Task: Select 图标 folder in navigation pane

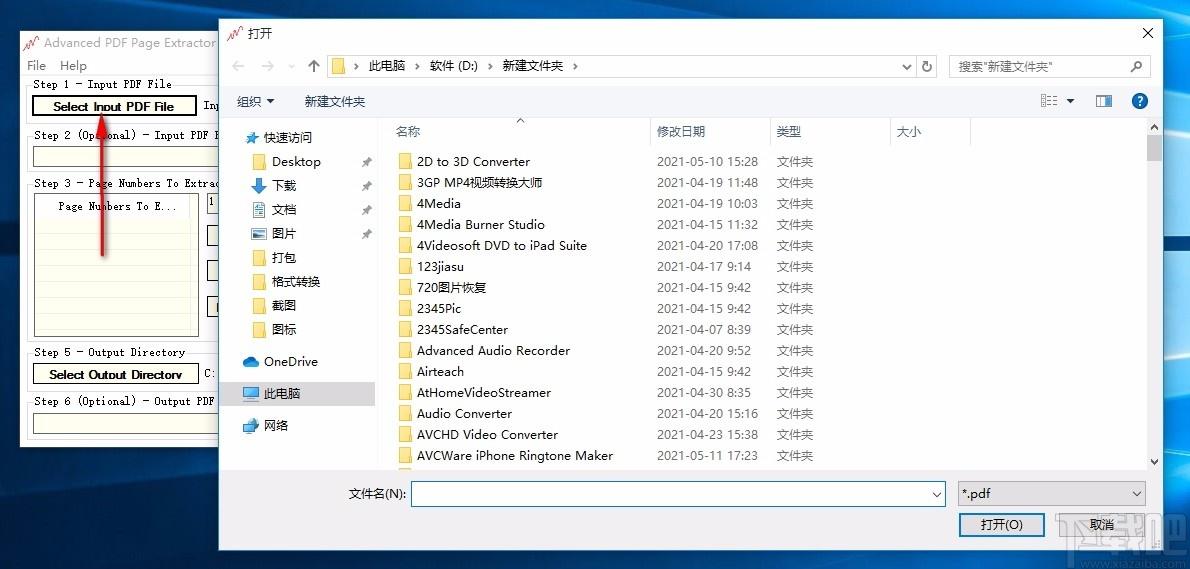Action: (284, 329)
